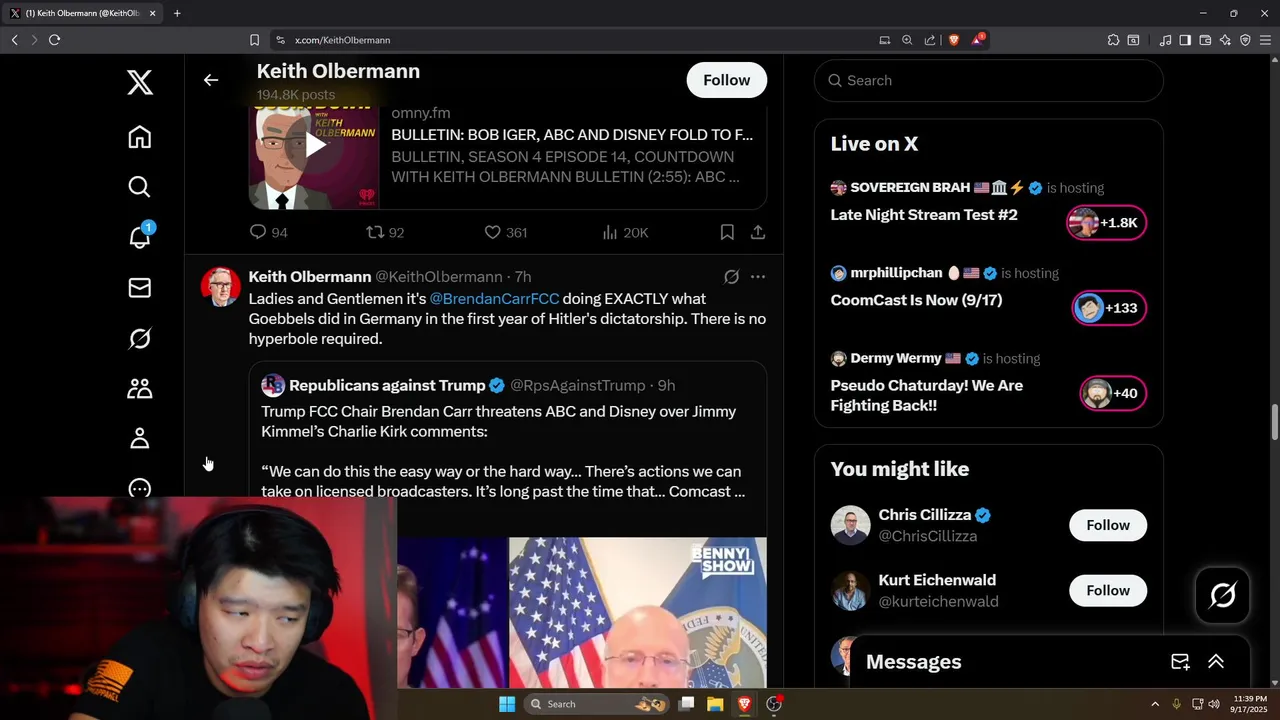Open Chris Cillizza profile name
Viewport: 1280px width, 720px height.
pyautogui.click(x=925, y=515)
